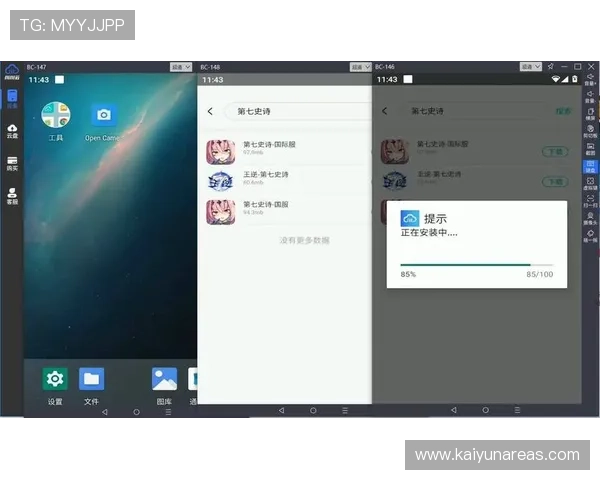Click Wi-Fi status icon in BC-146

[x=556, y=79]
